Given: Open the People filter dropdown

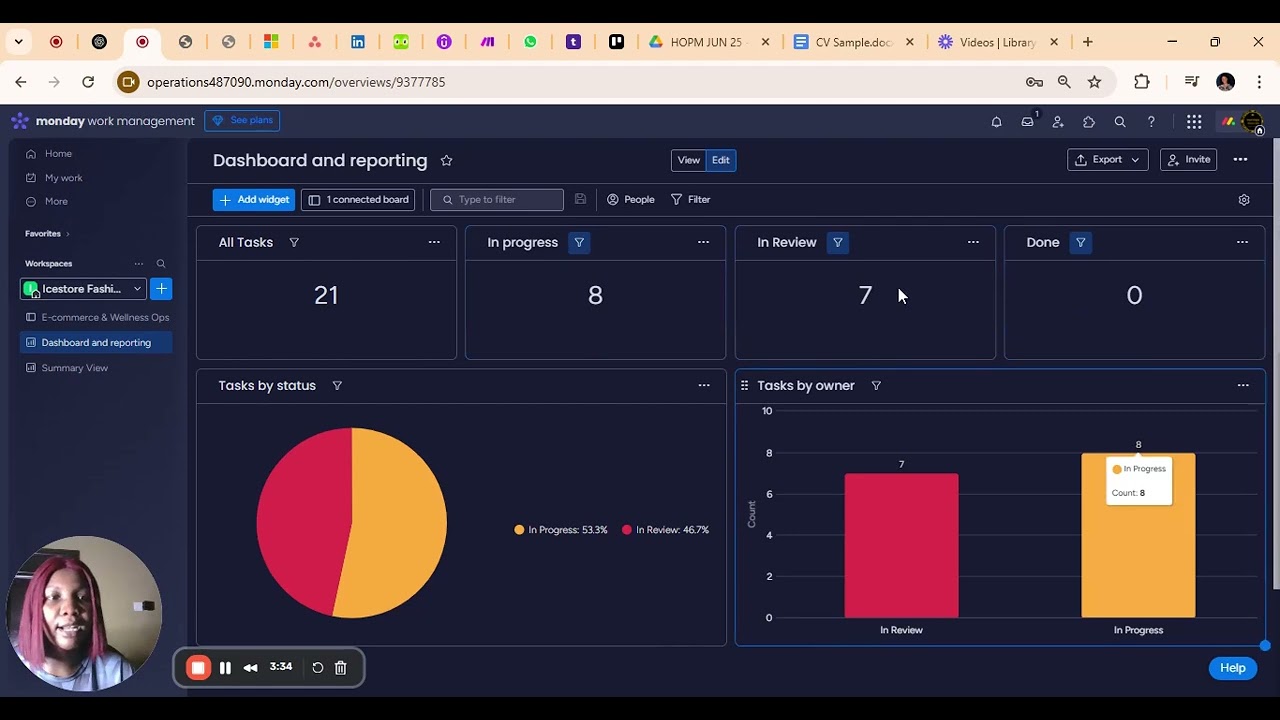Looking at the screenshot, I should (x=631, y=200).
